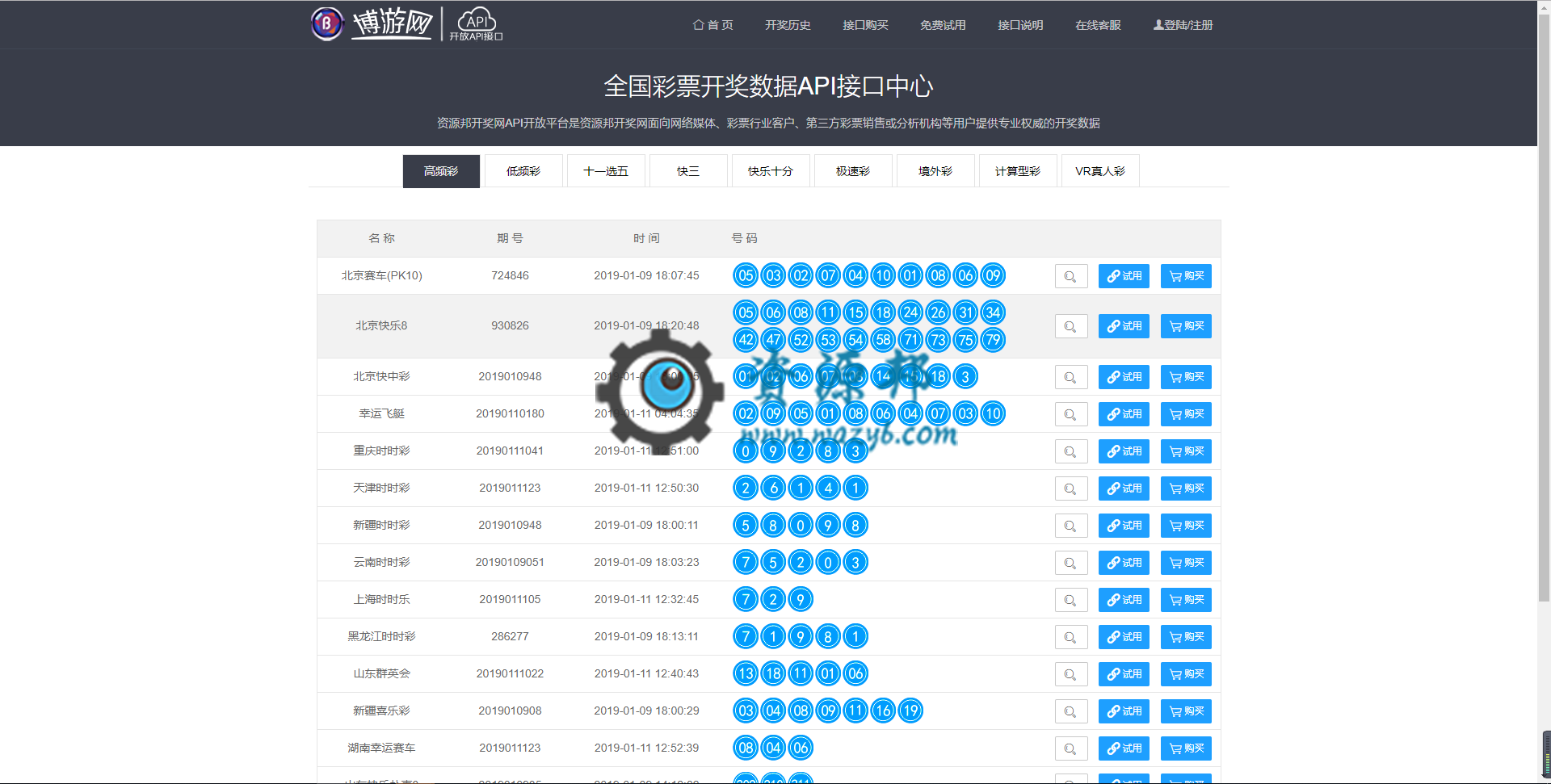Click the search icon for 北京快中彩
Screen dimensions: 1551x784
1070,377
